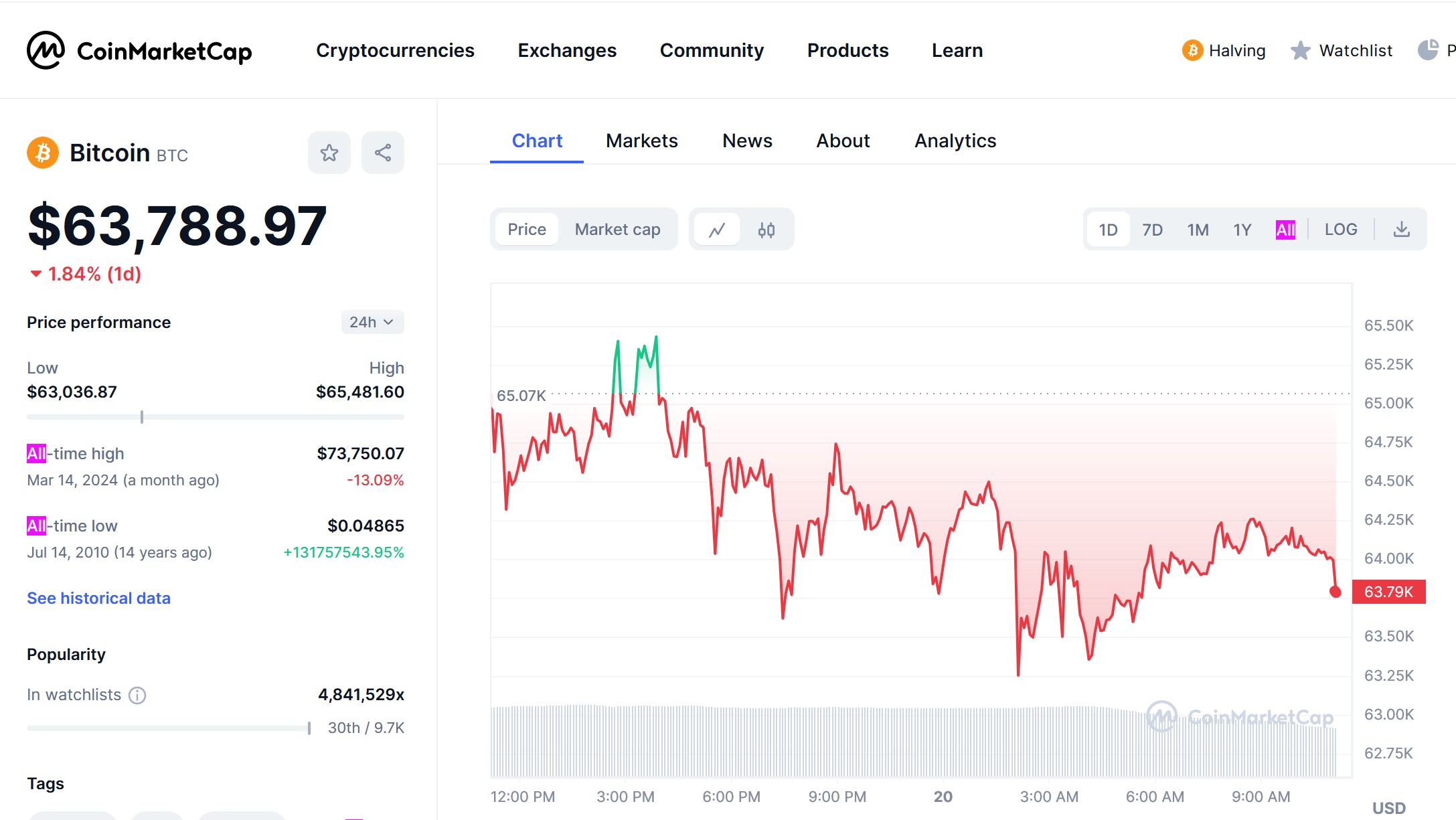Select the Market cap chart toggle

(x=617, y=230)
